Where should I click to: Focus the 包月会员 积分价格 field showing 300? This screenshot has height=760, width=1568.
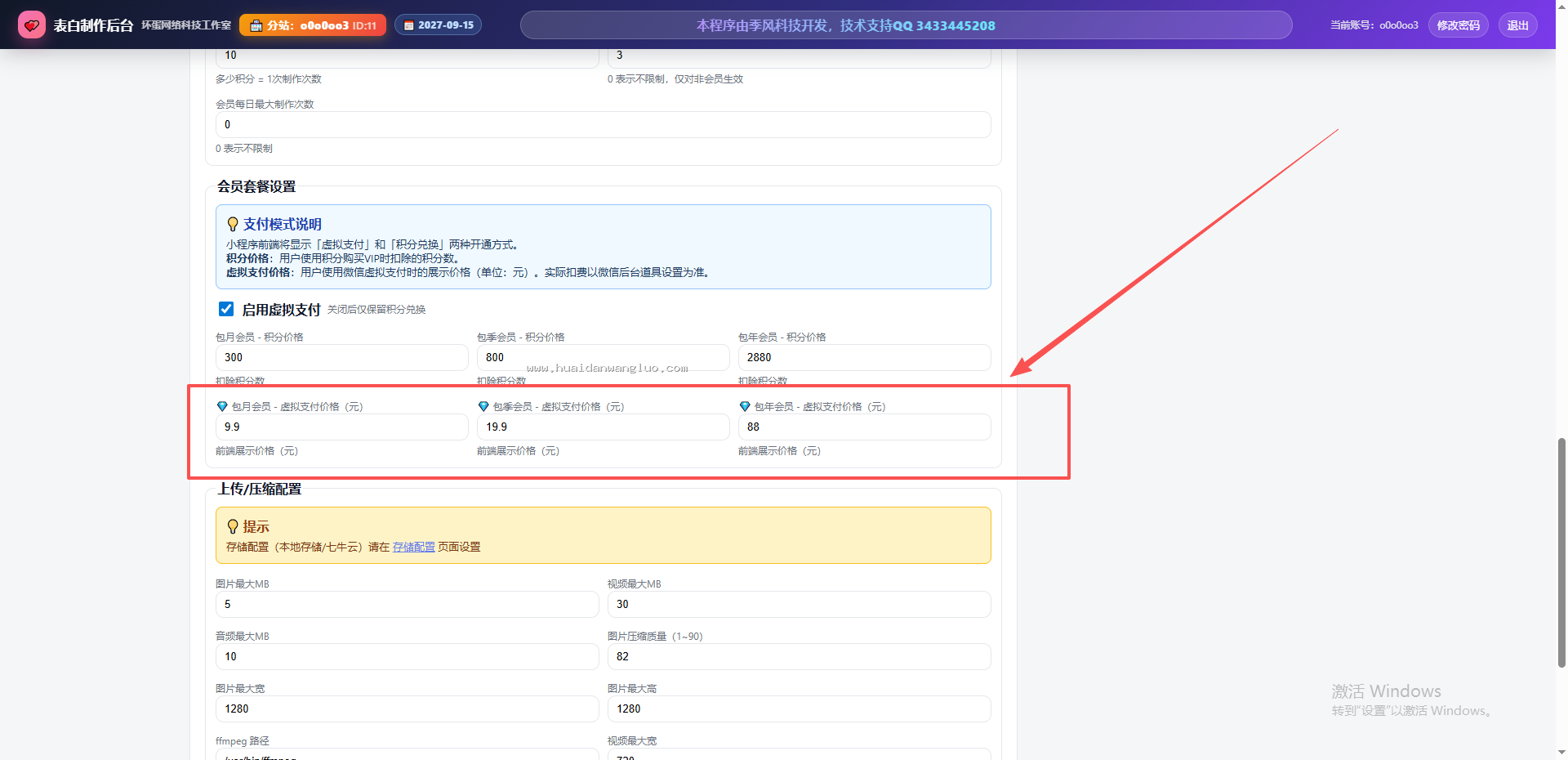342,357
